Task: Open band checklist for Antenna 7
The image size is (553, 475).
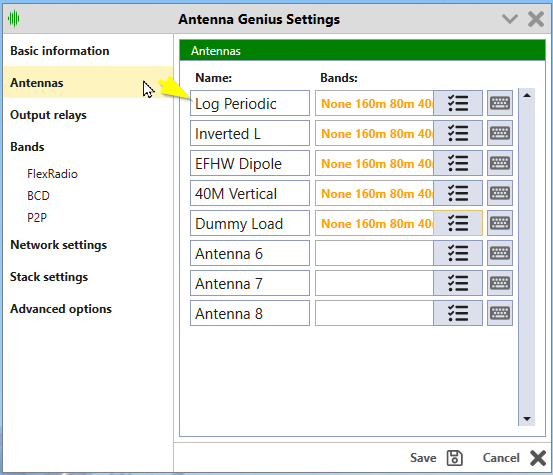Action: click(x=458, y=283)
